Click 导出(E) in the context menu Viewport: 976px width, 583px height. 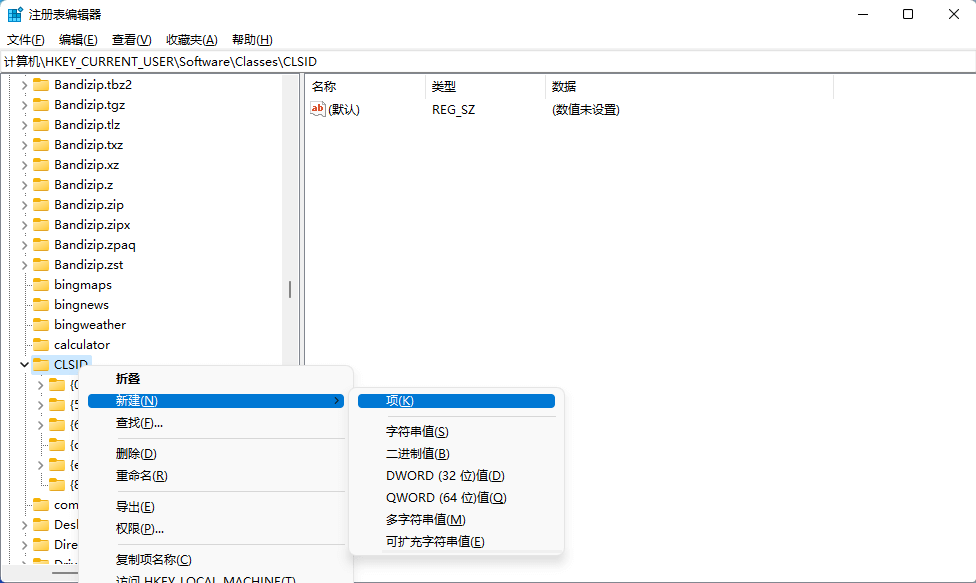(135, 507)
